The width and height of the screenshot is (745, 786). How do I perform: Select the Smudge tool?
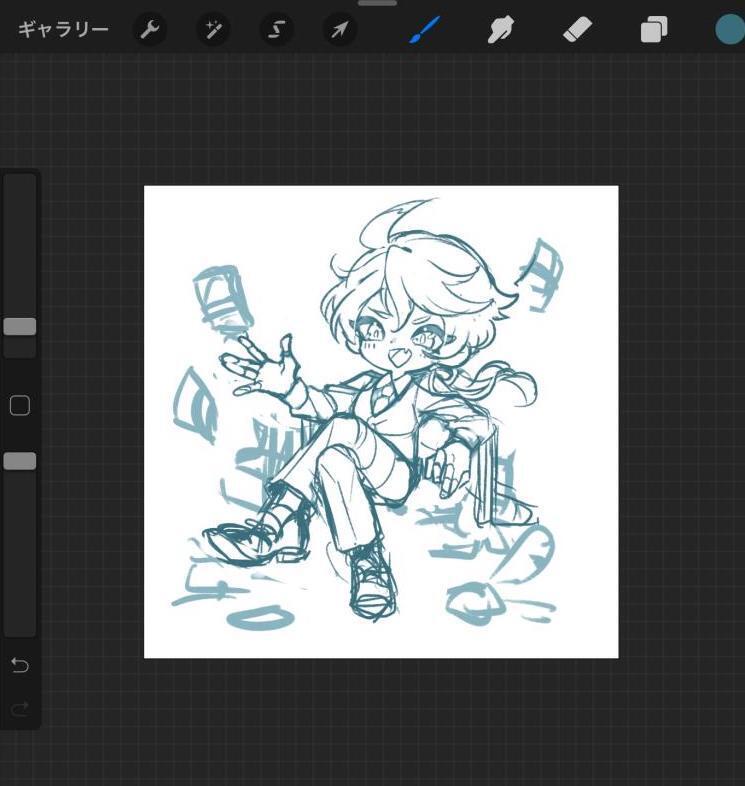click(x=500, y=30)
